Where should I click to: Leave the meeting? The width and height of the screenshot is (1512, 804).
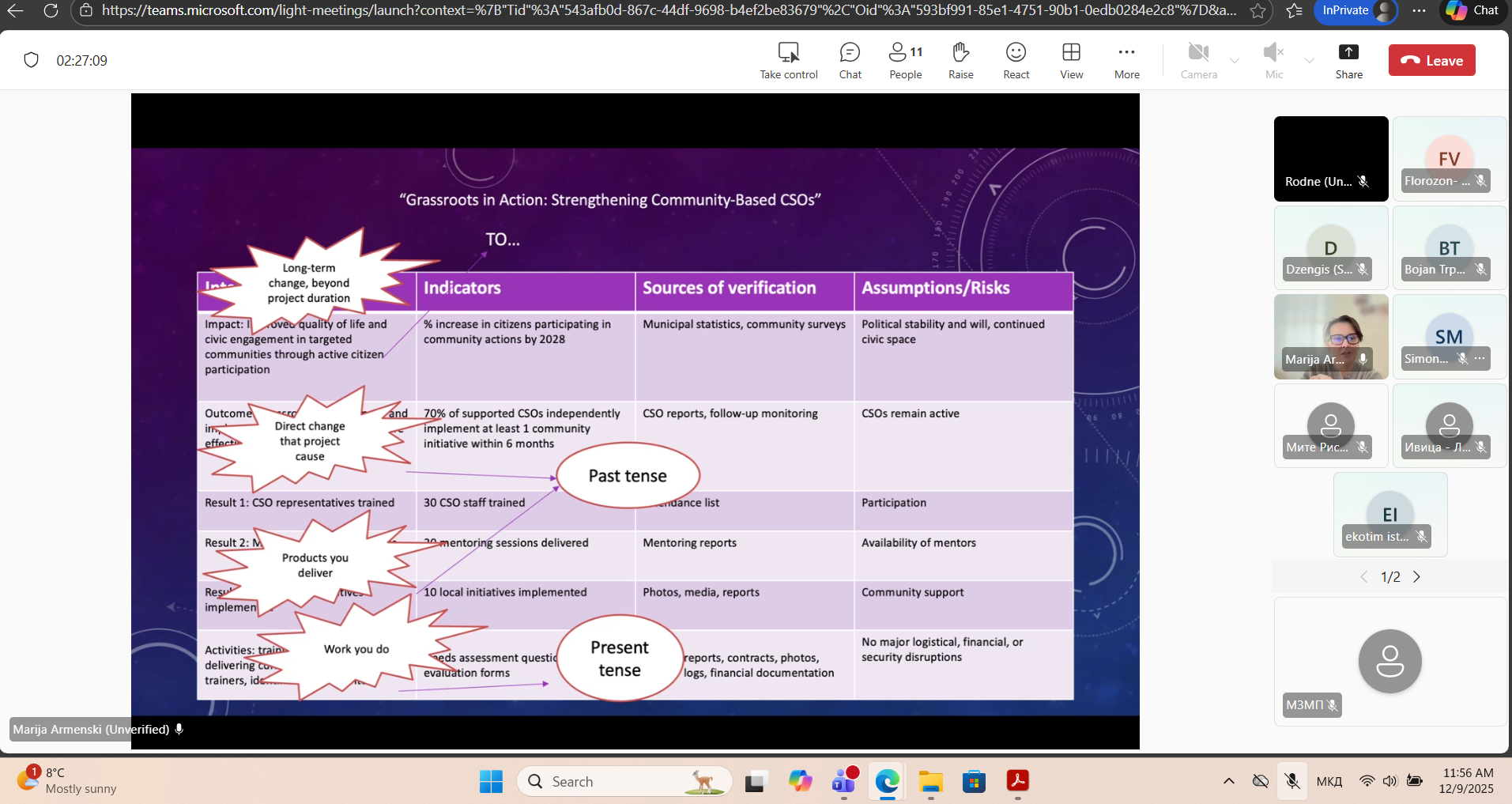click(1431, 61)
